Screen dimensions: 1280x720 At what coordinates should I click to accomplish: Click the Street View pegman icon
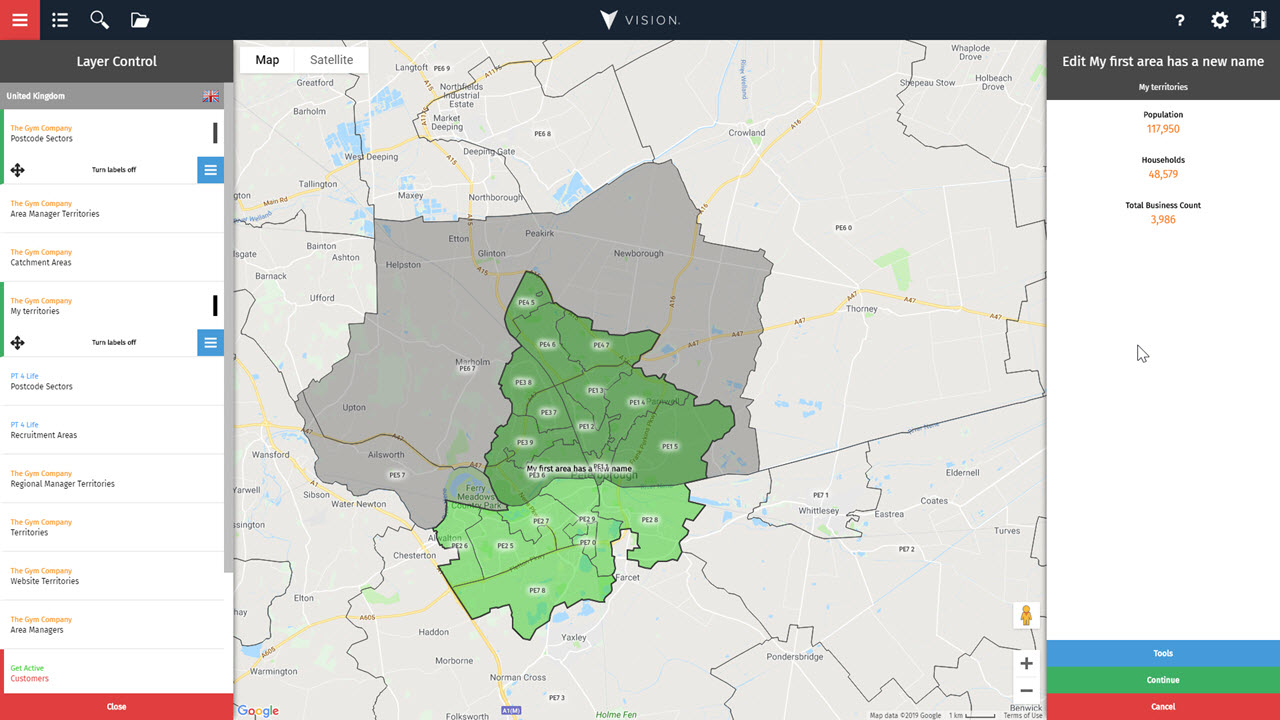(x=1026, y=615)
